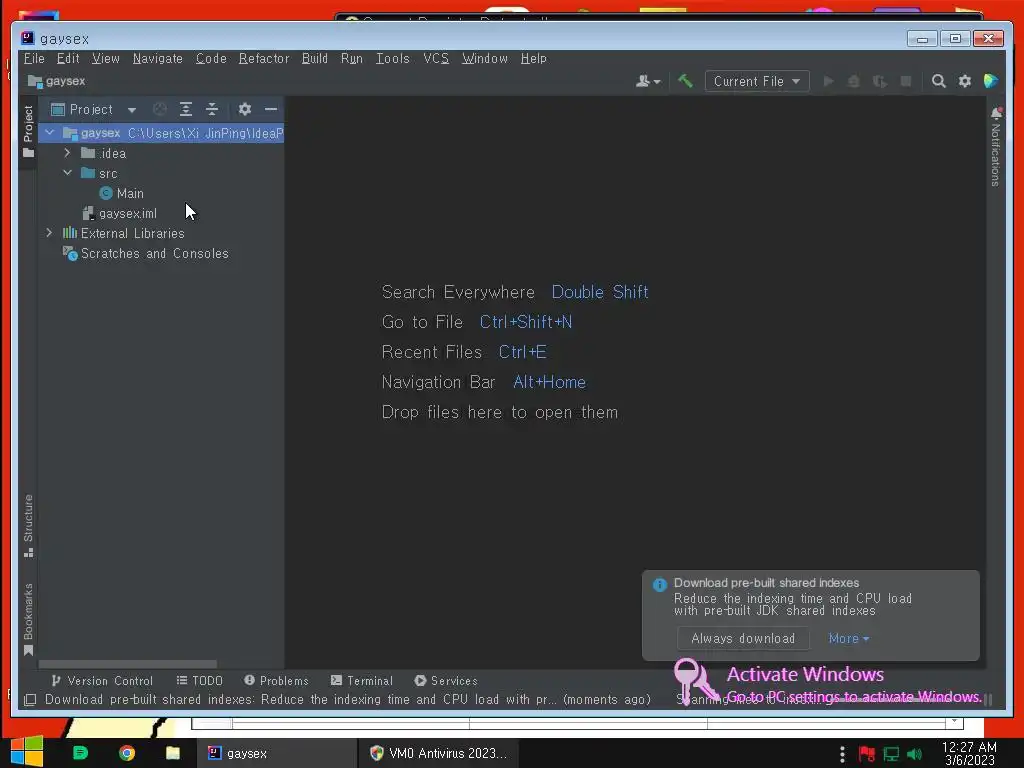
Task: Open the Window menu
Action: (x=485, y=58)
